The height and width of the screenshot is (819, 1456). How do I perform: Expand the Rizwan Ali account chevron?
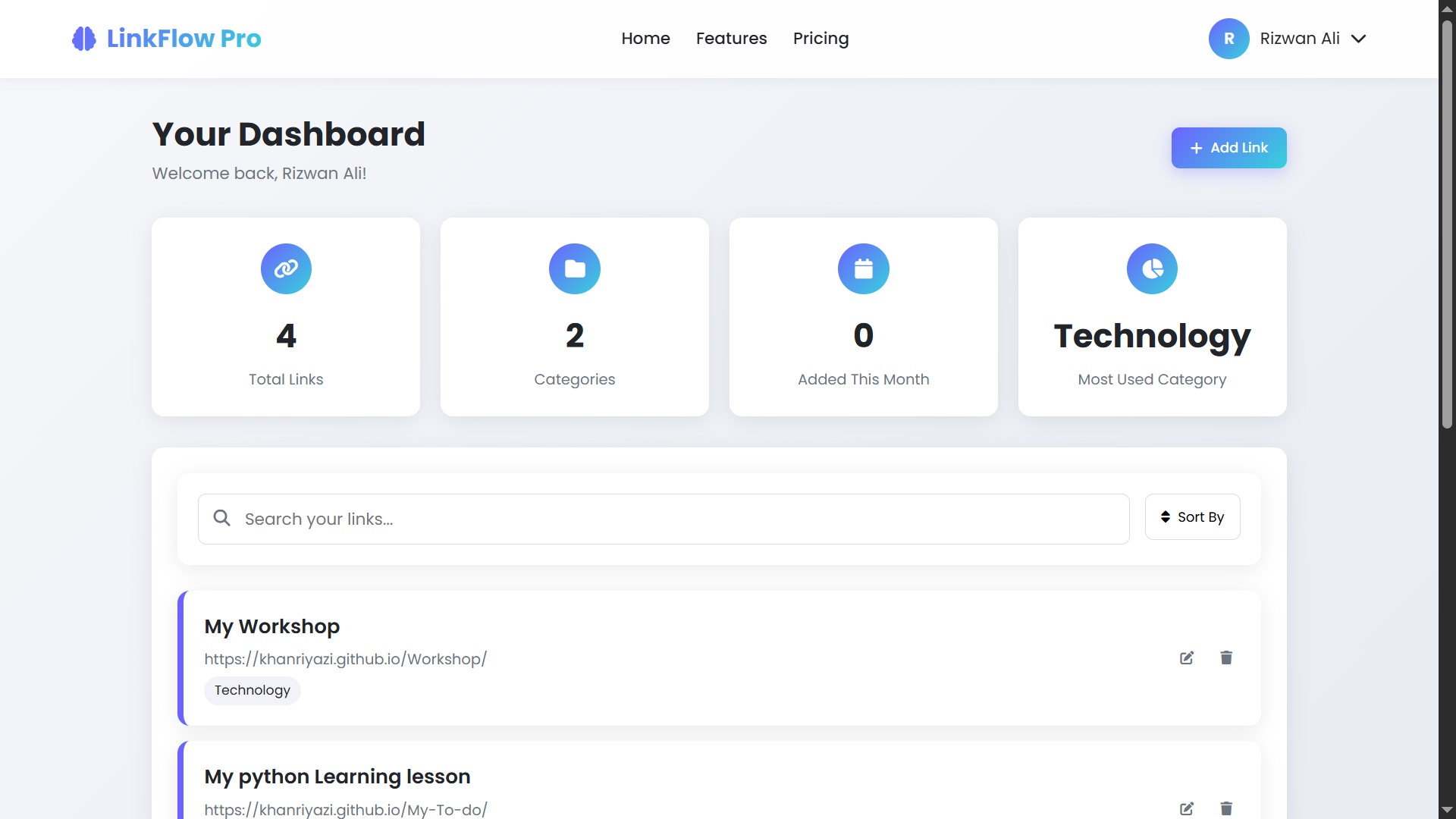tap(1358, 39)
